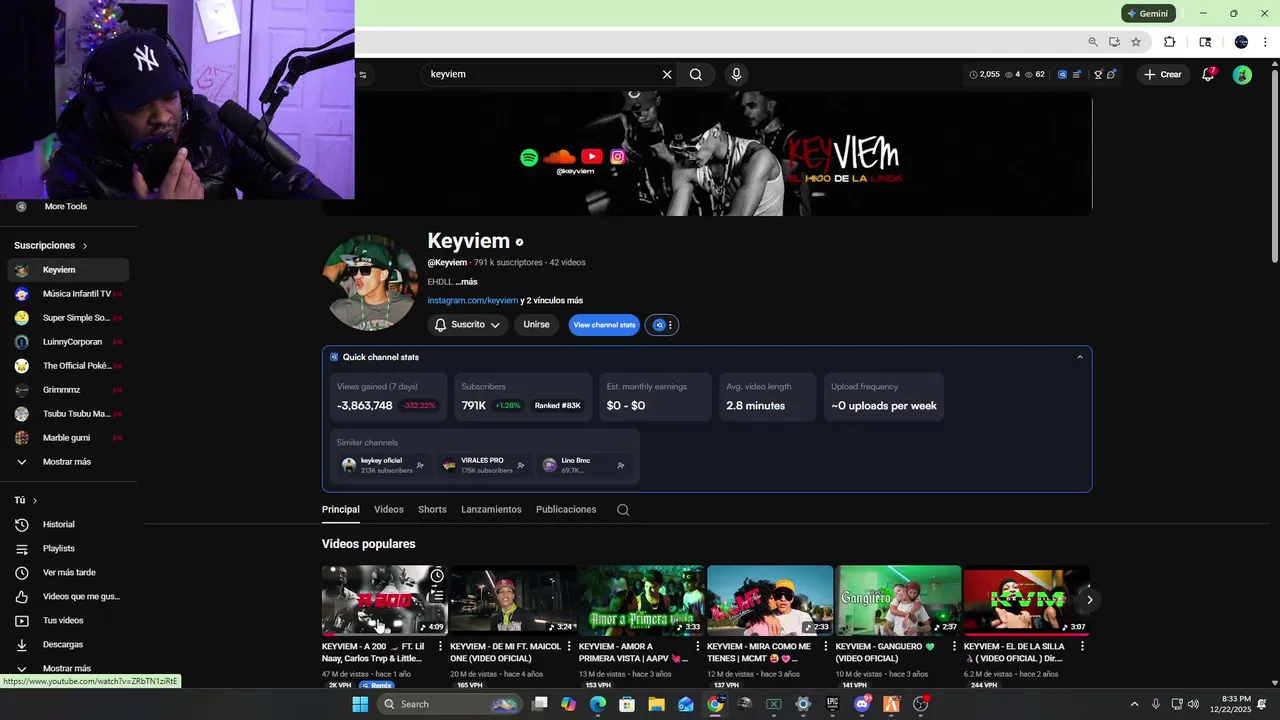Expand the Tú section chevron
The height and width of the screenshot is (720, 1280).
[x=35, y=500]
